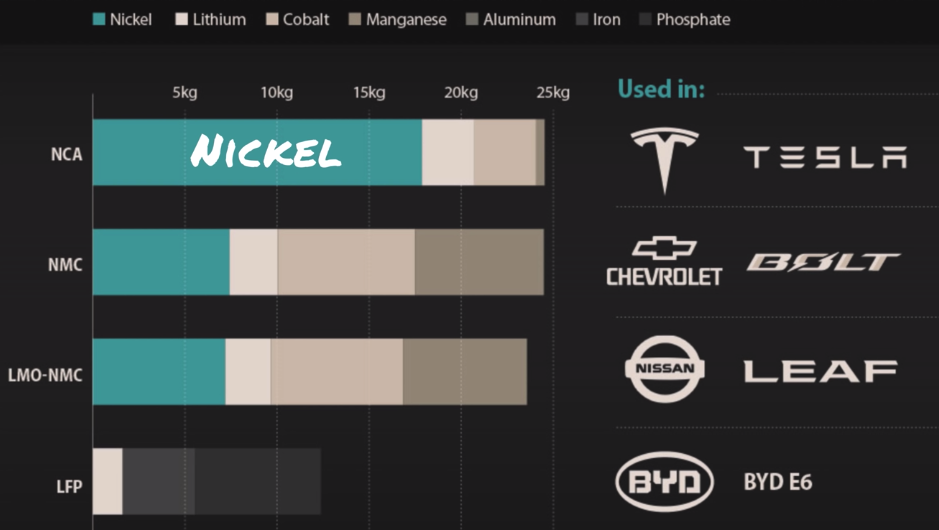The width and height of the screenshot is (939, 530).
Task: Click the Nissan circular logo
Action: [664, 369]
